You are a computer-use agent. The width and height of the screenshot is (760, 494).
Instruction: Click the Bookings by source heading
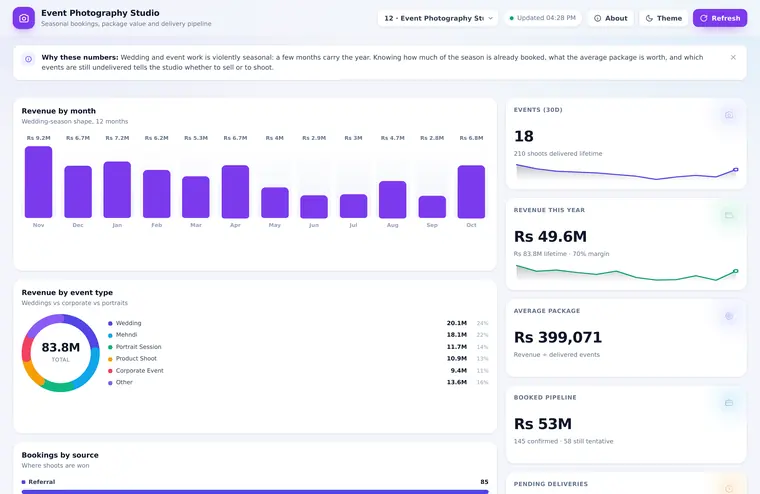60,455
